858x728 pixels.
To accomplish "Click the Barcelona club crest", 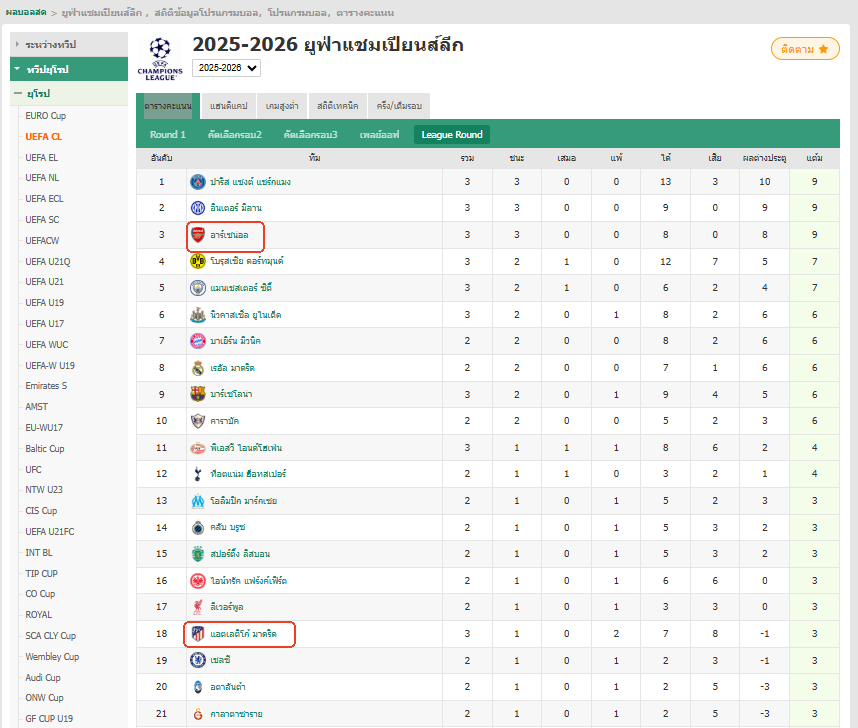I will [197, 394].
